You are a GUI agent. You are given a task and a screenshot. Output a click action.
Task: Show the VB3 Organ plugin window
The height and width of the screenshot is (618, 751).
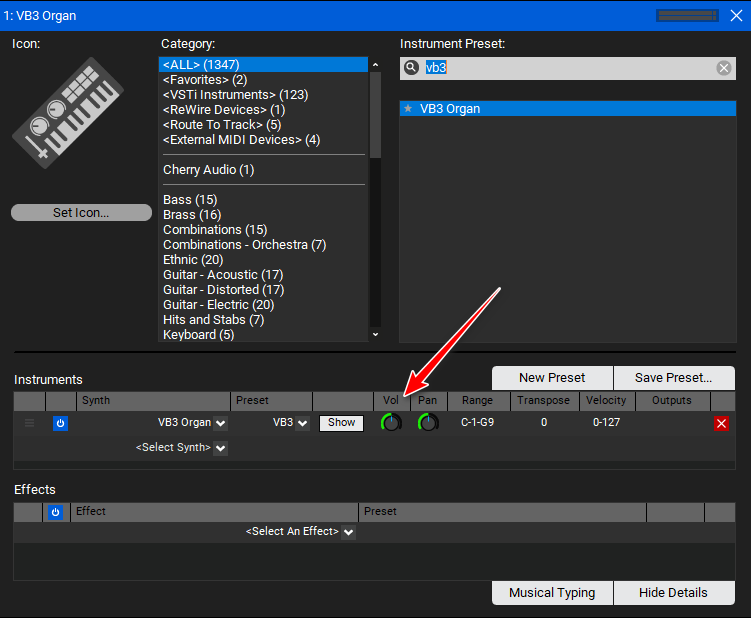click(341, 423)
